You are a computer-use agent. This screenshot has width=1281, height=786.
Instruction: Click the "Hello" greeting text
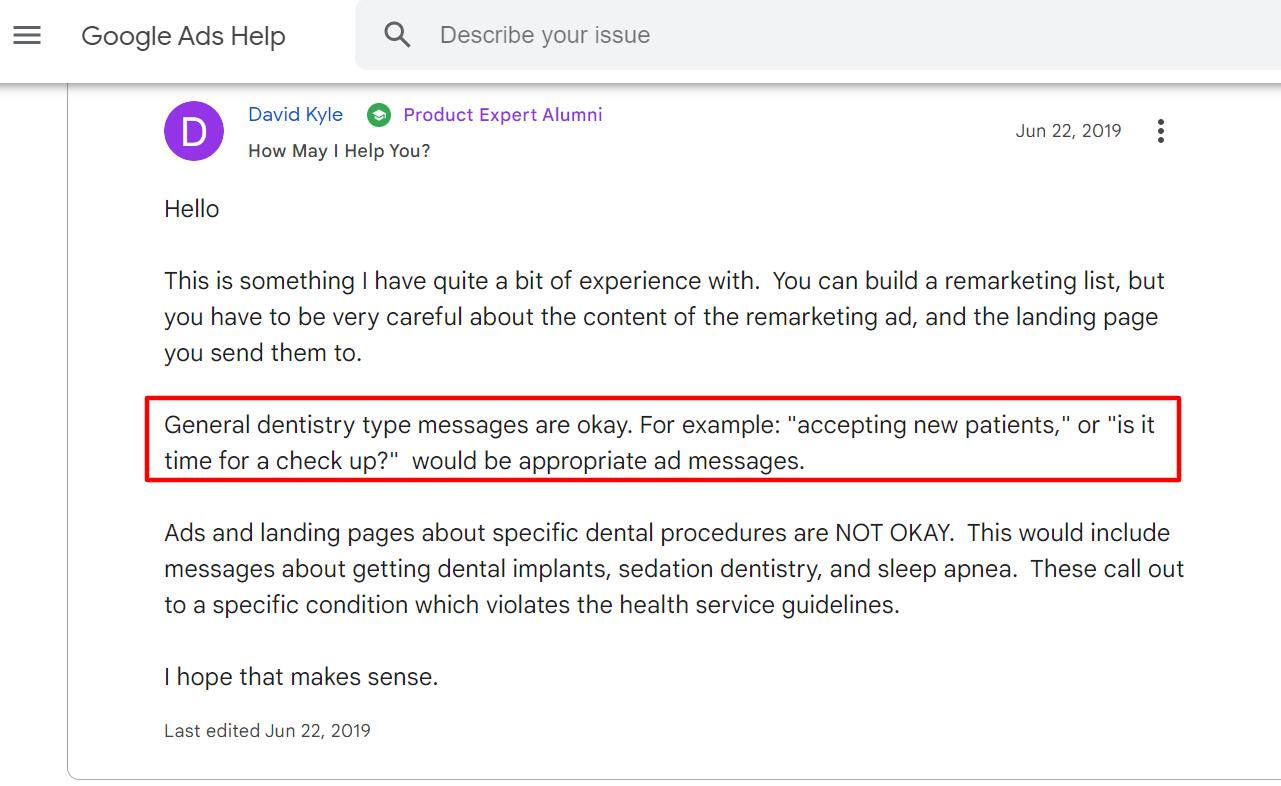click(x=192, y=209)
